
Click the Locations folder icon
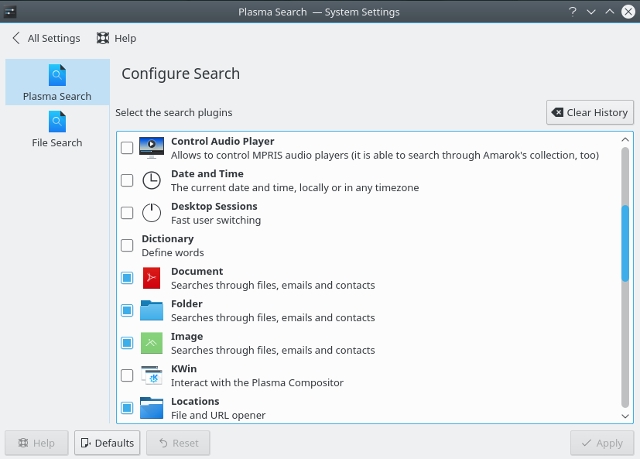[x=151, y=408]
